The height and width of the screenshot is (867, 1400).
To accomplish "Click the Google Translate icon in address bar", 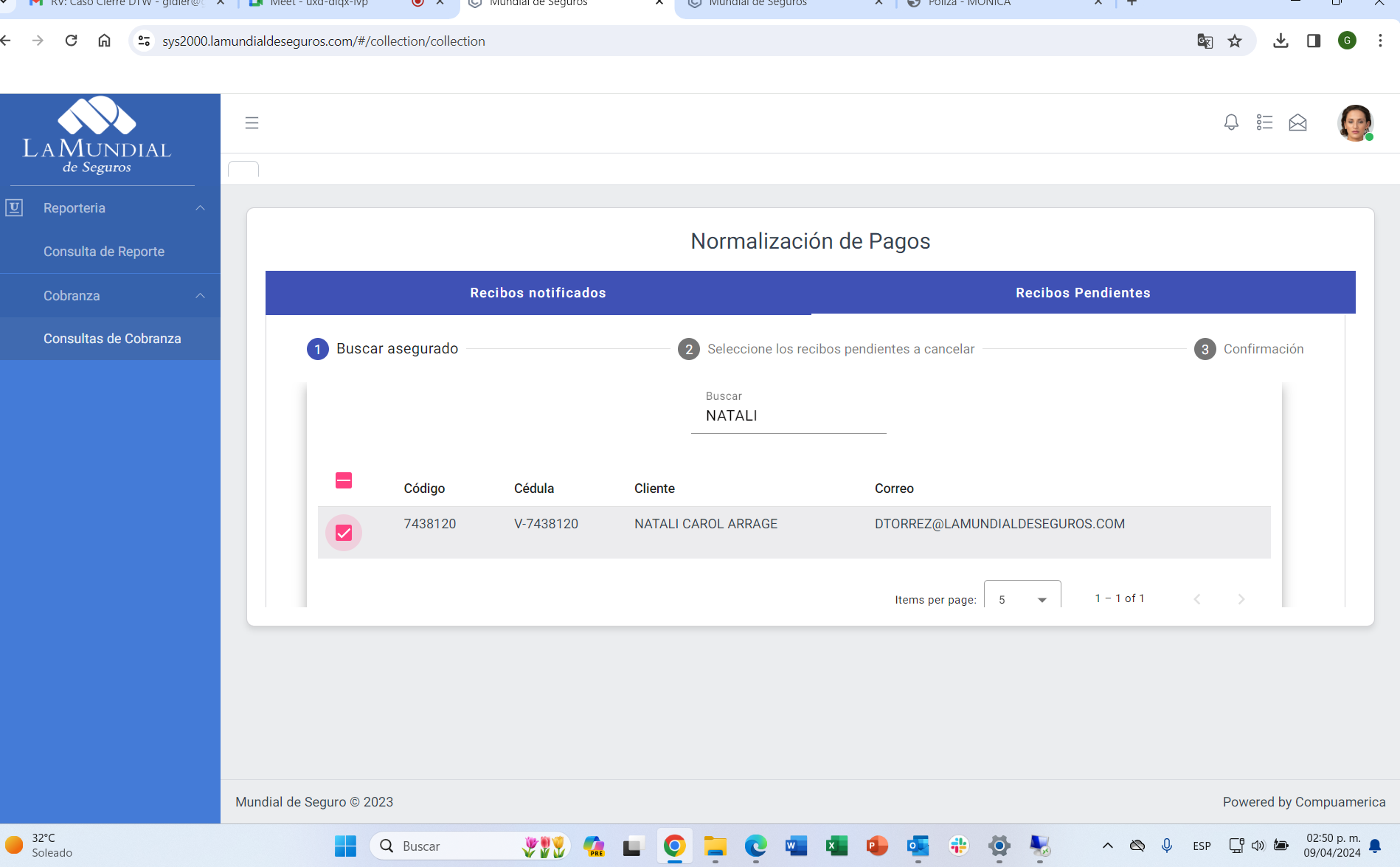I will click(x=1205, y=41).
